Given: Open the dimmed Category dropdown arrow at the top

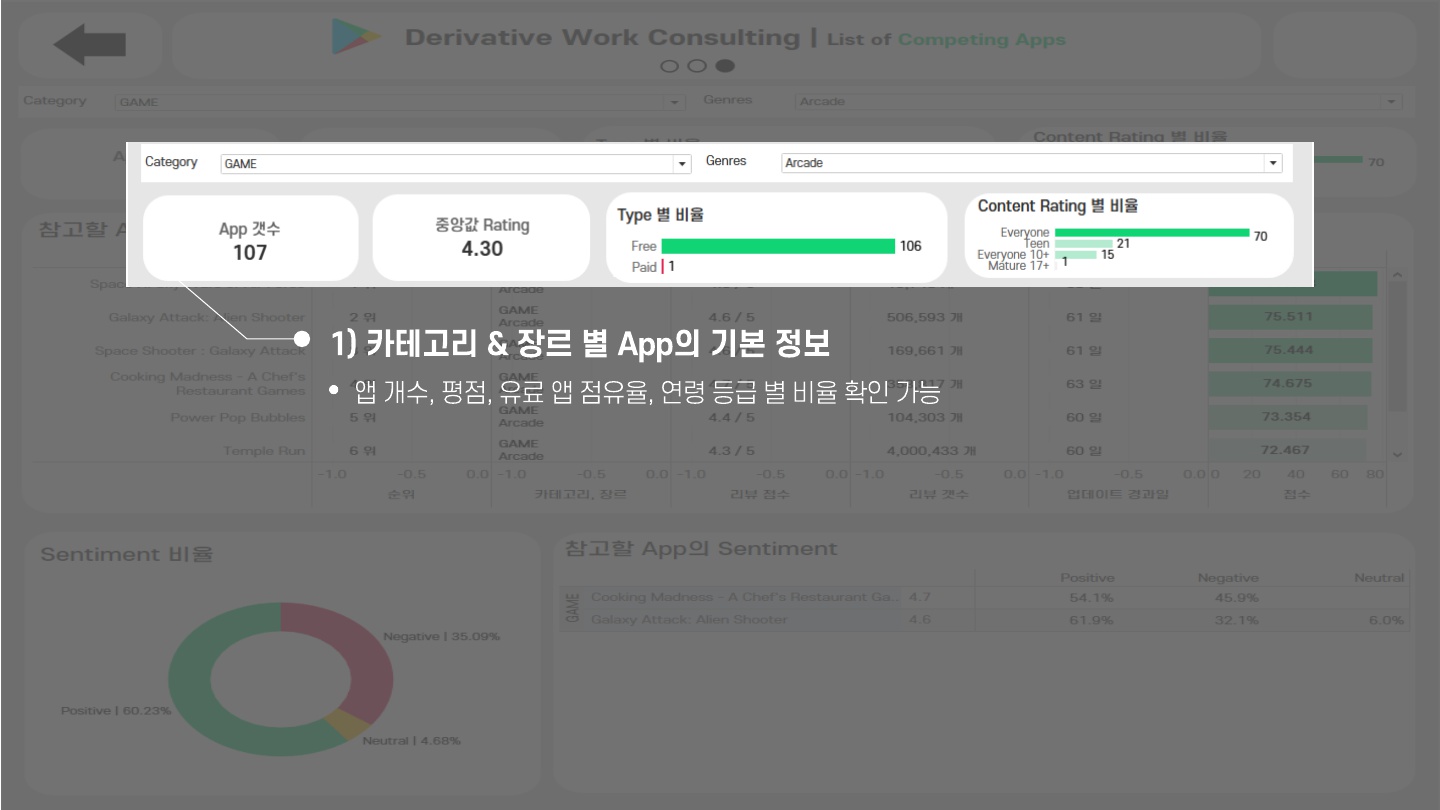Looking at the screenshot, I should tap(676, 102).
